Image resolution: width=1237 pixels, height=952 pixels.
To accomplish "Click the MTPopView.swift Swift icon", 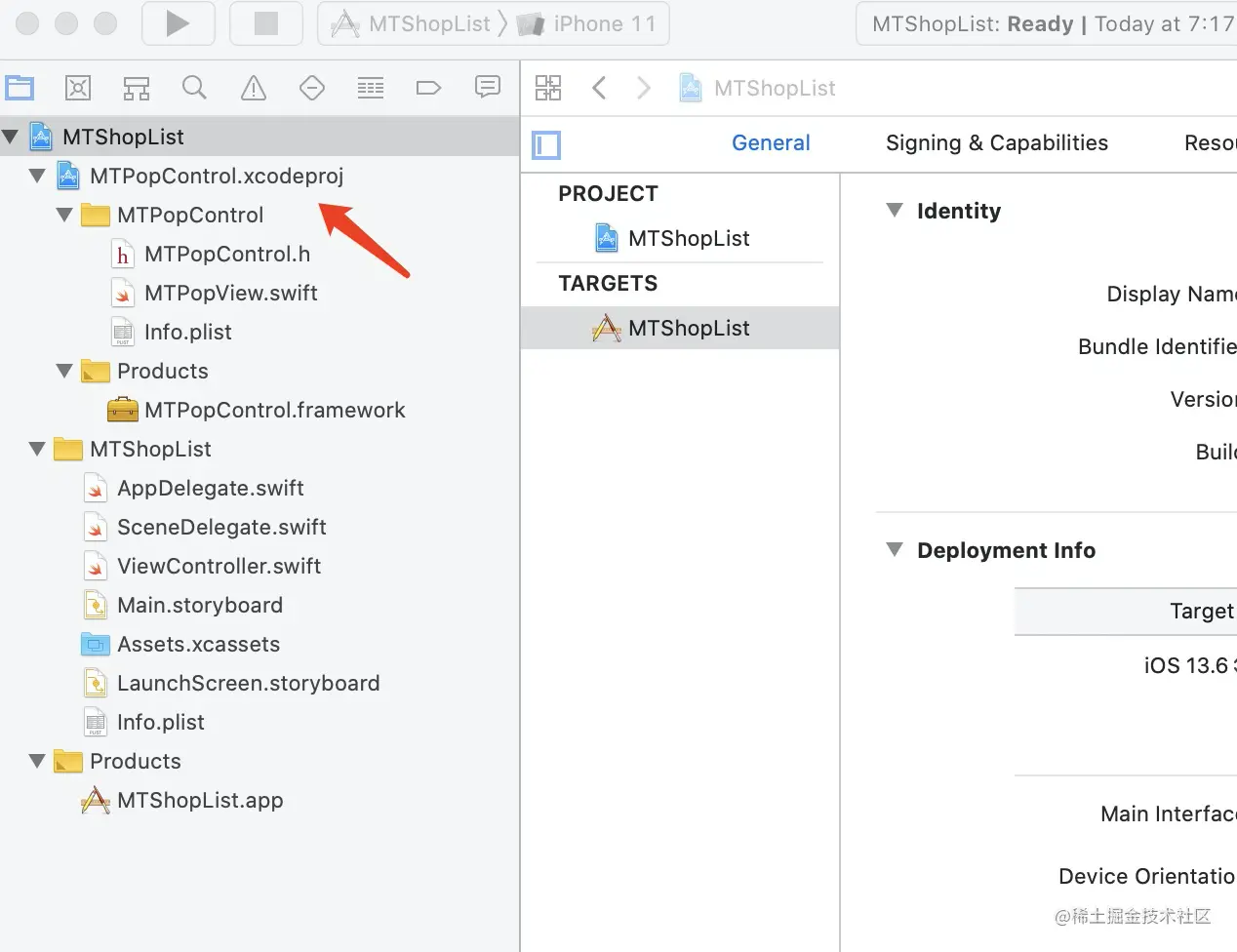I will 123,294.
